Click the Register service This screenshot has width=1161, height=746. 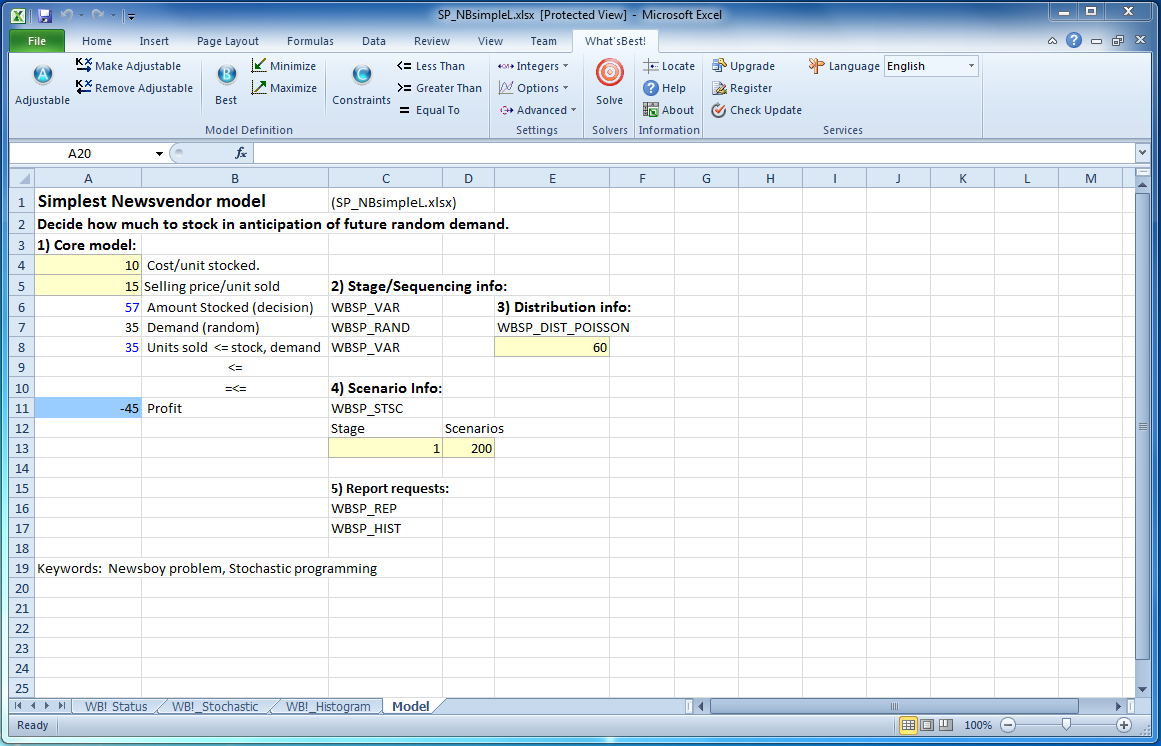point(742,88)
